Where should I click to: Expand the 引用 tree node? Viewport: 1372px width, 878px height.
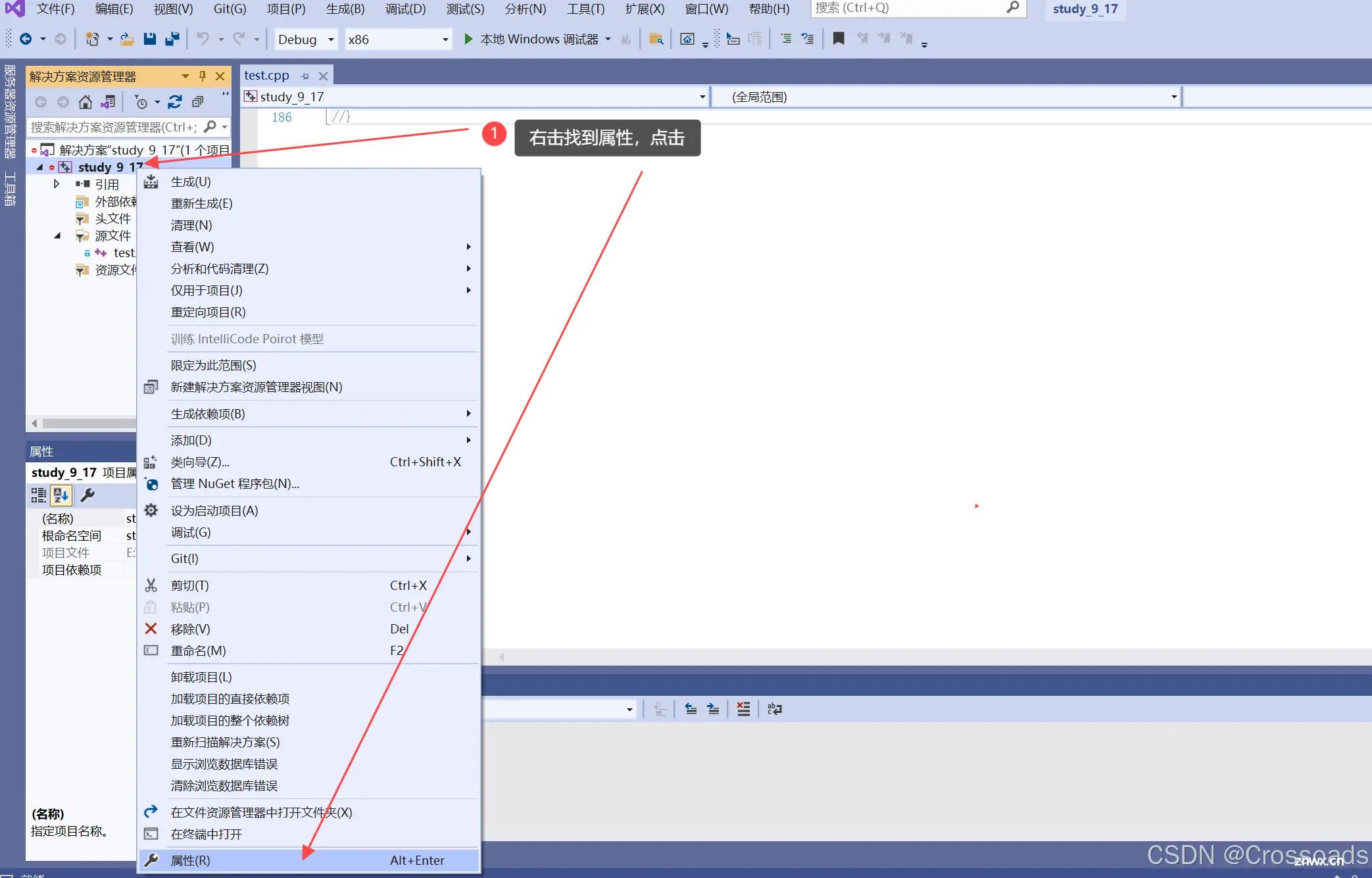tap(57, 184)
